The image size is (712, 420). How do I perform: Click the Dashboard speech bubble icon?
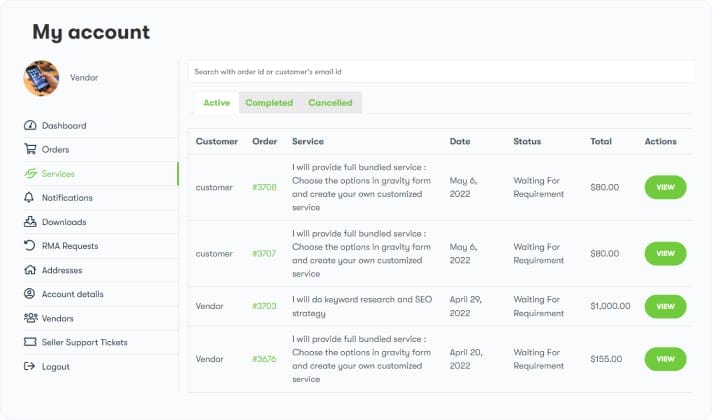(x=30, y=126)
